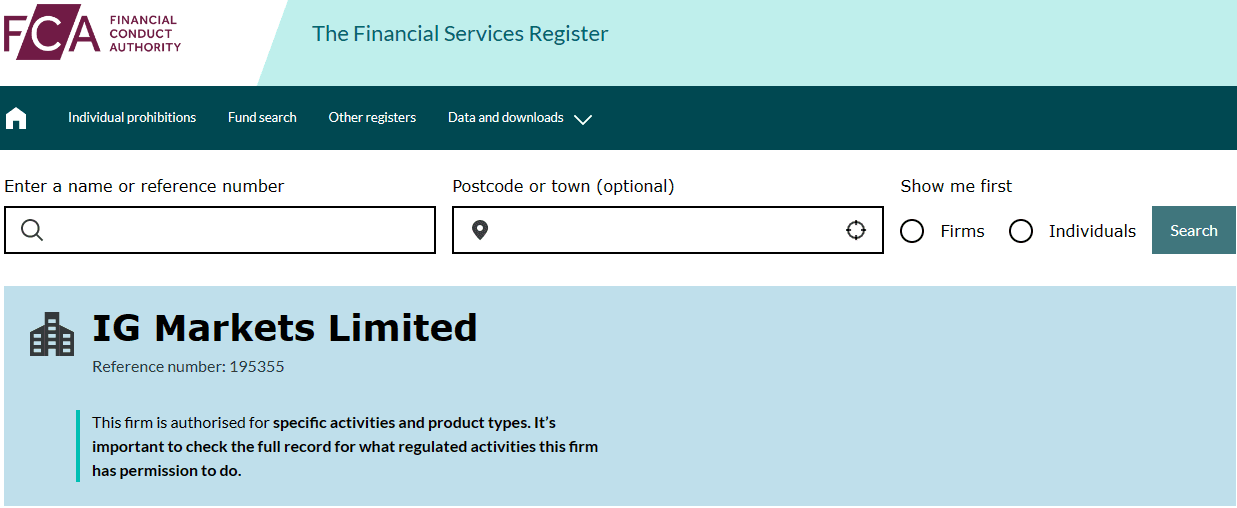Use current location crosshair icon

click(x=856, y=231)
